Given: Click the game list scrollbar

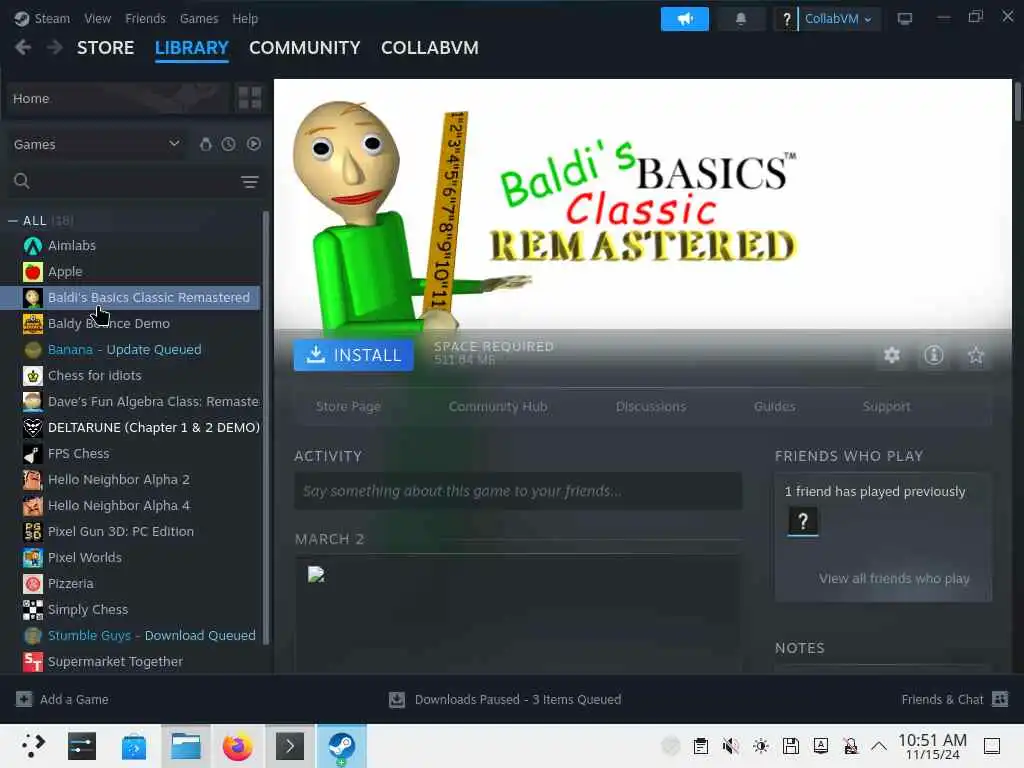Looking at the screenshot, I should 266,428.
